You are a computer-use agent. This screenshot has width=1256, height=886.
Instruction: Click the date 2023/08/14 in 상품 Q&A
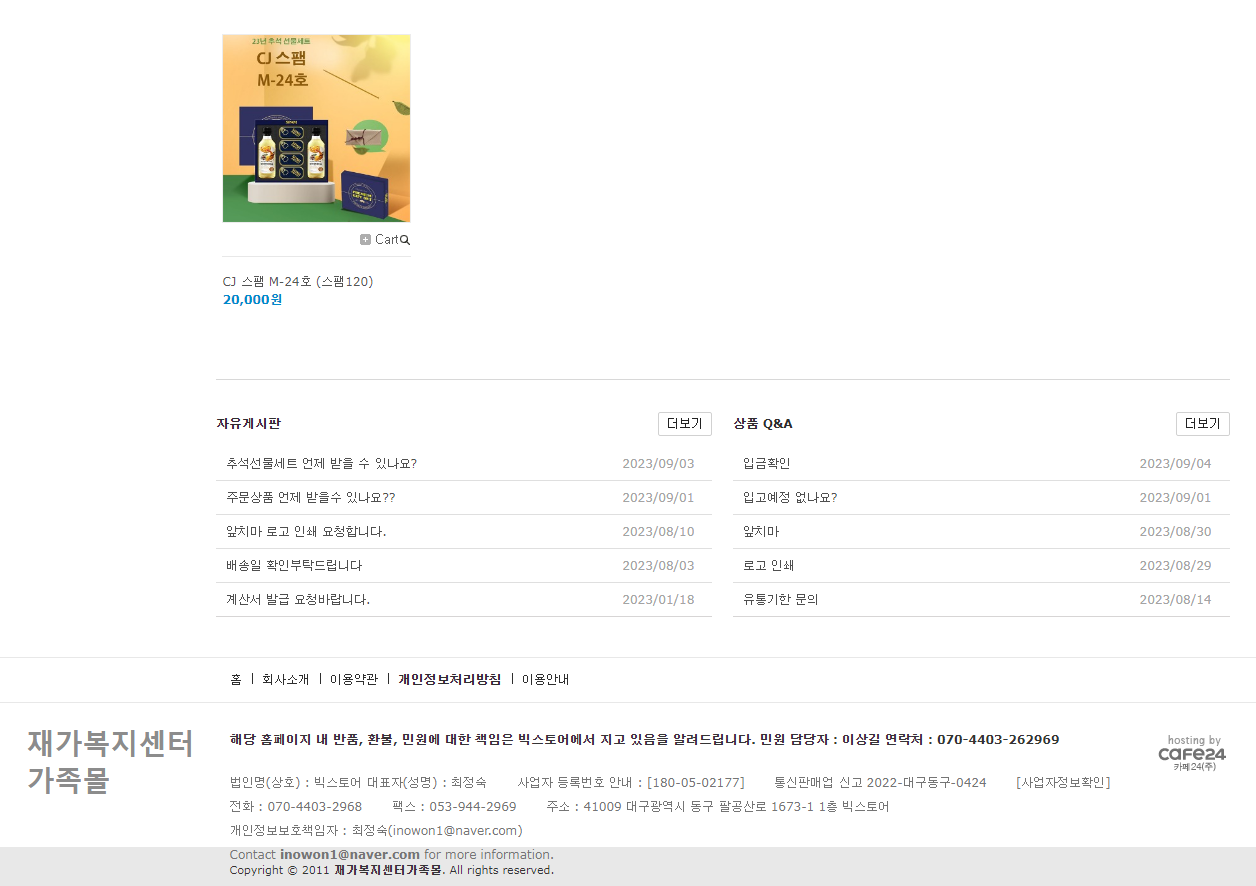[1175, 600]
